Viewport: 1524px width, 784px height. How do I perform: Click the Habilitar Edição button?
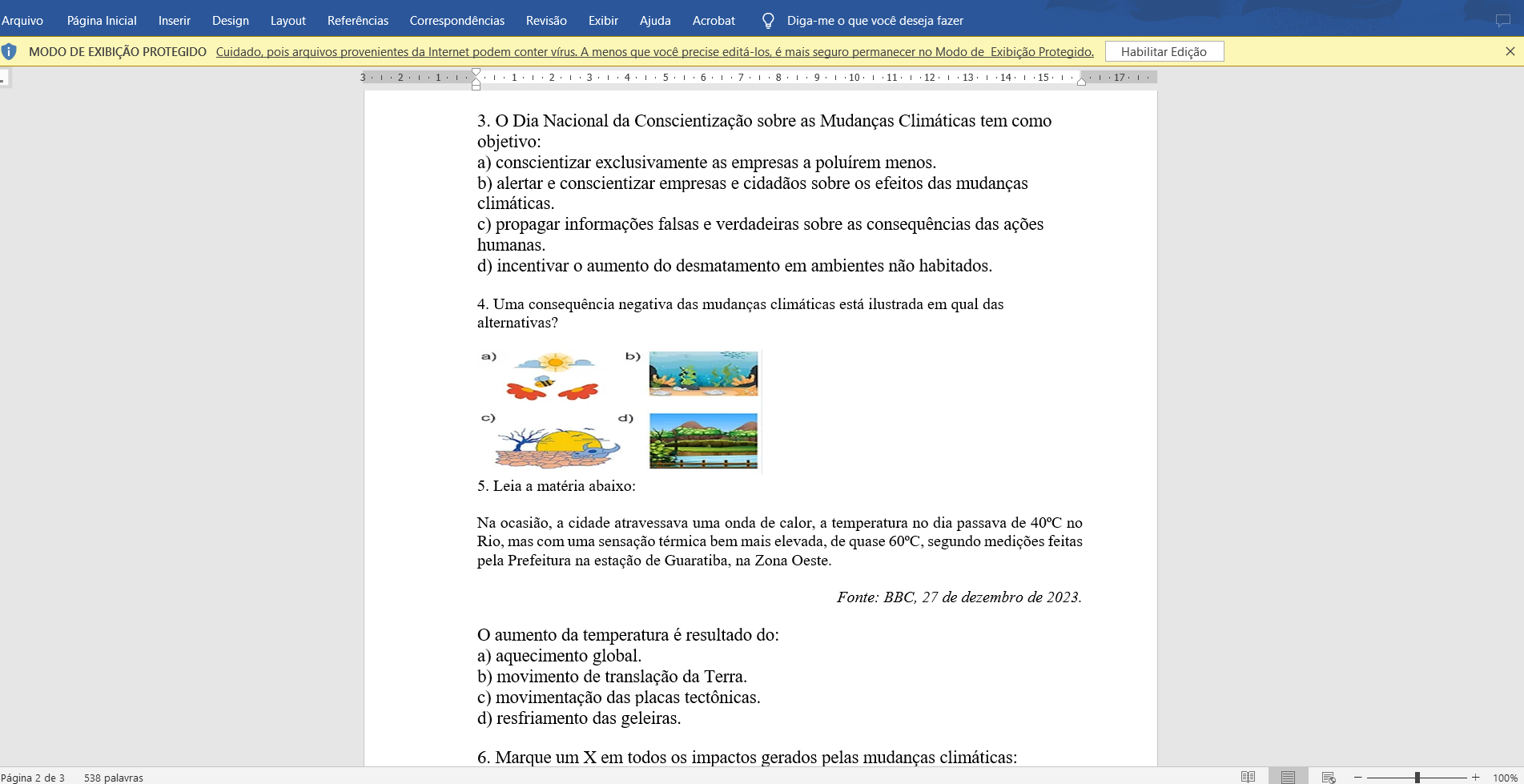[1164, 52]
